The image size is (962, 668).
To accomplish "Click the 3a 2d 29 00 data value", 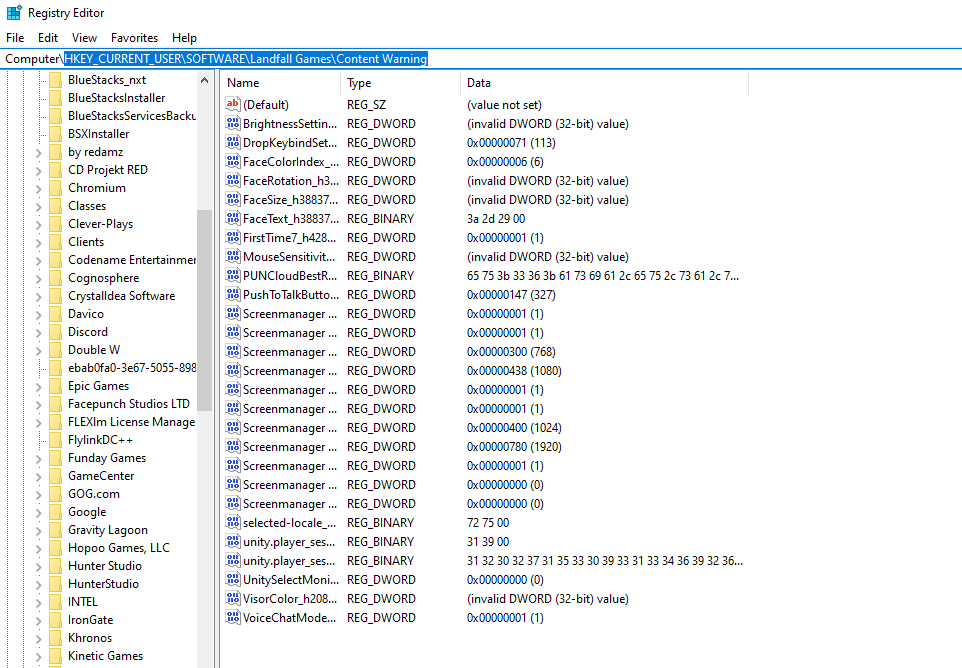I will click(496, 218).
